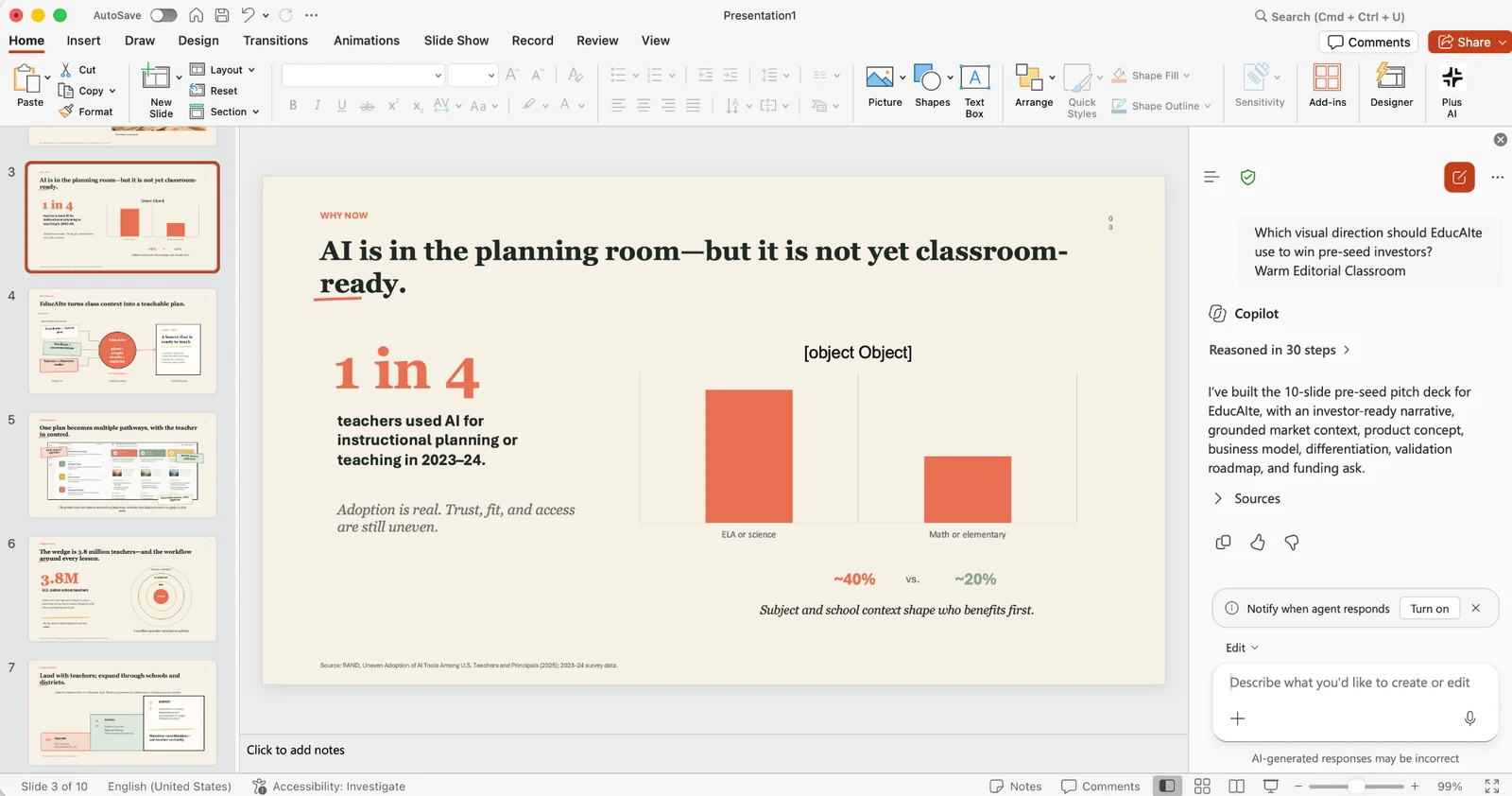The height and width of the screenshot is (796, 1512).
Task: Switch to Reading view
Action: coord(1236,787)
